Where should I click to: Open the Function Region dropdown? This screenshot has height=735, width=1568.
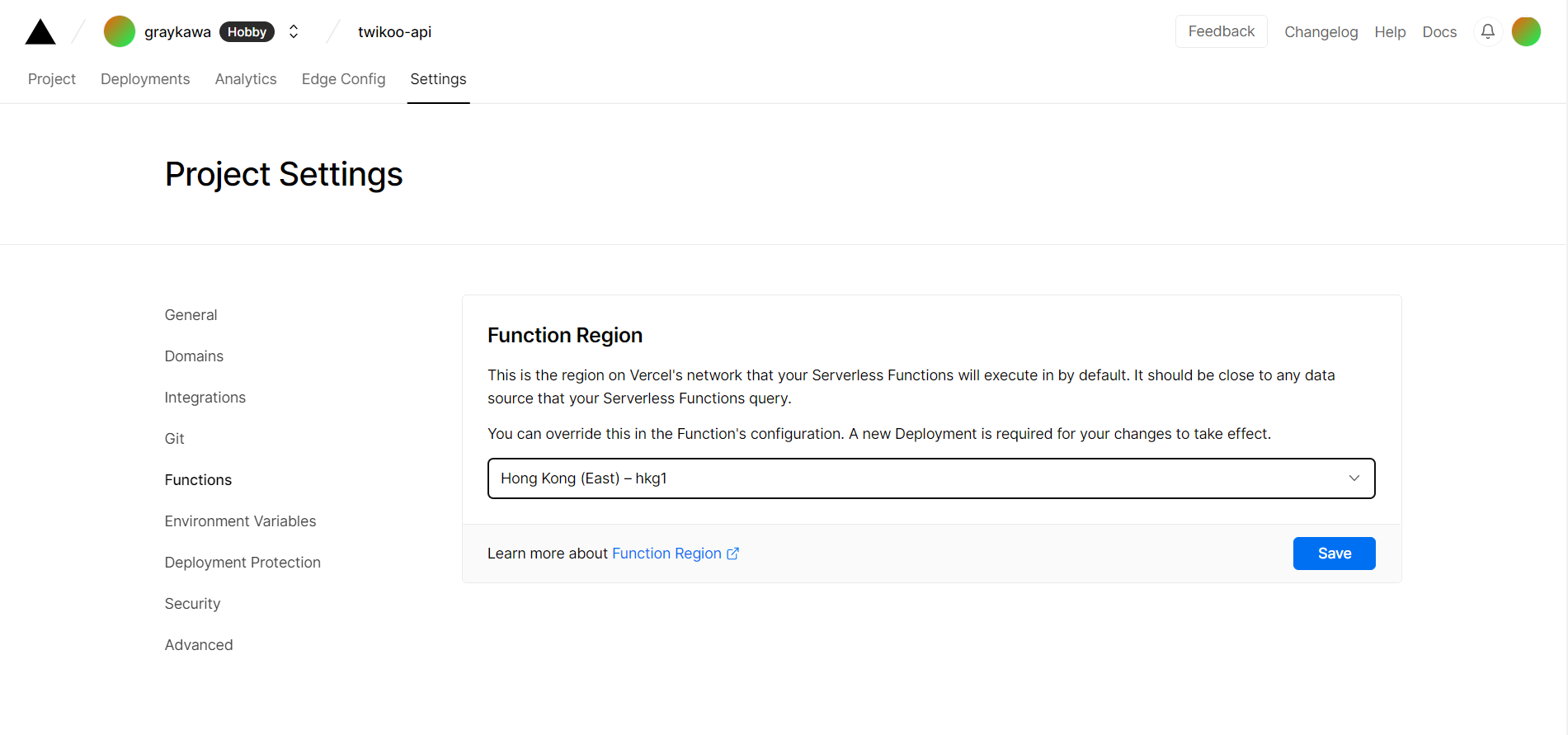pos(930,478)
